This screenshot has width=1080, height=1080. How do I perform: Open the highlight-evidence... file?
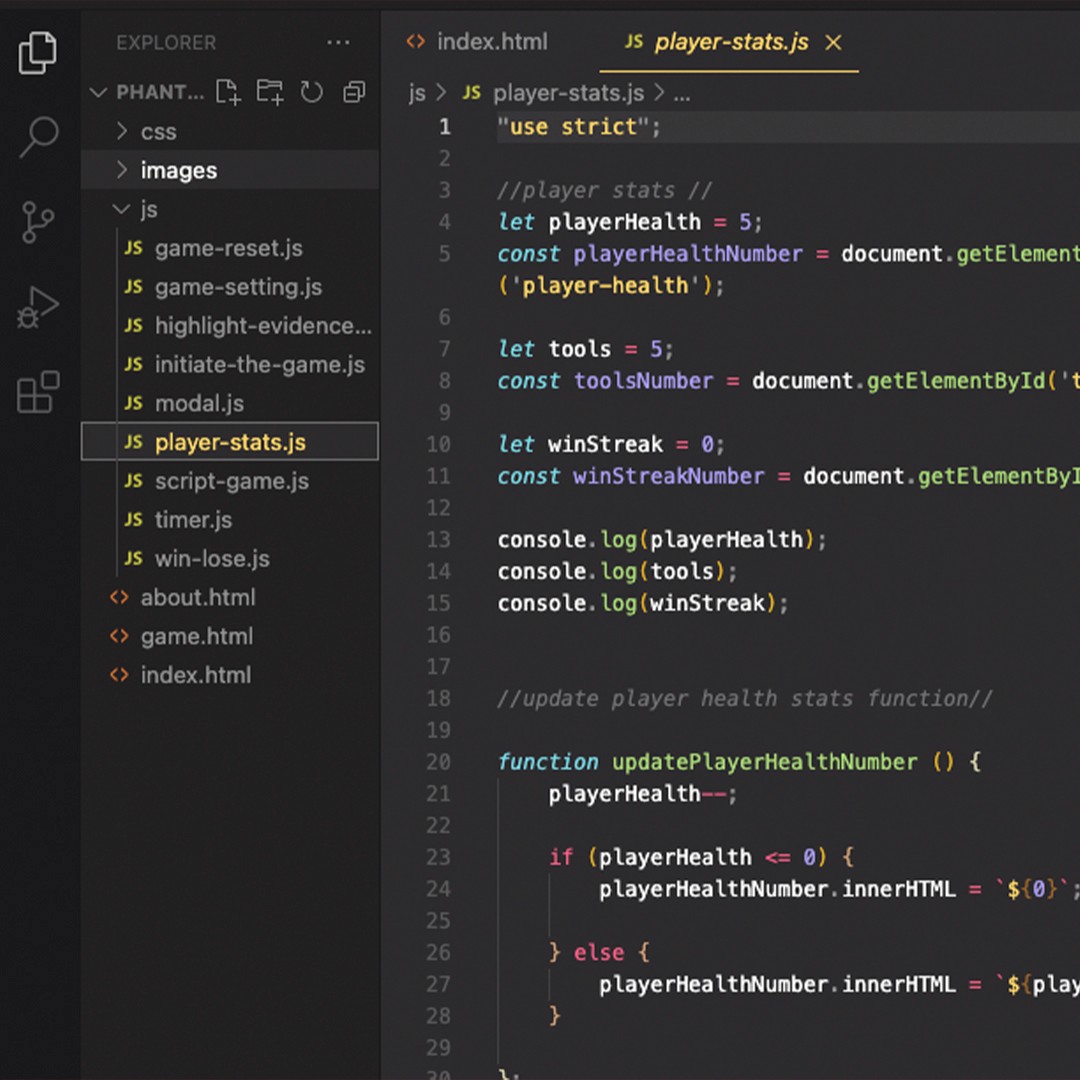point(230,325)
